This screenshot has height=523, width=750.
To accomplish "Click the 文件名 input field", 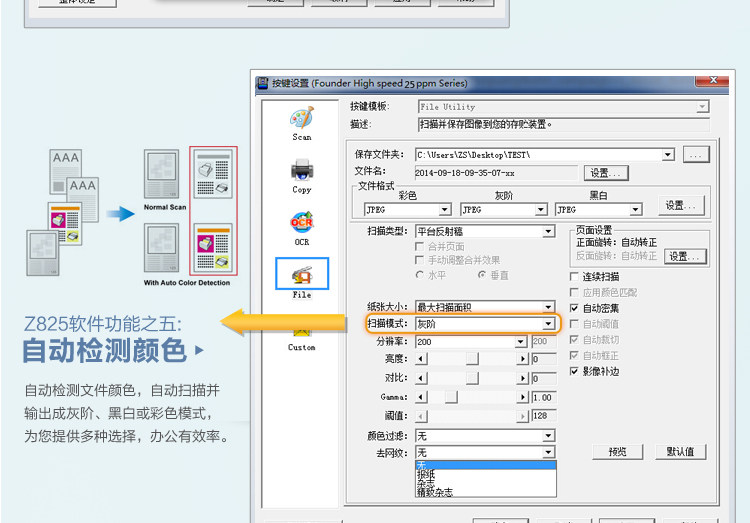I will pyautogui.click(x=496, y=173).
